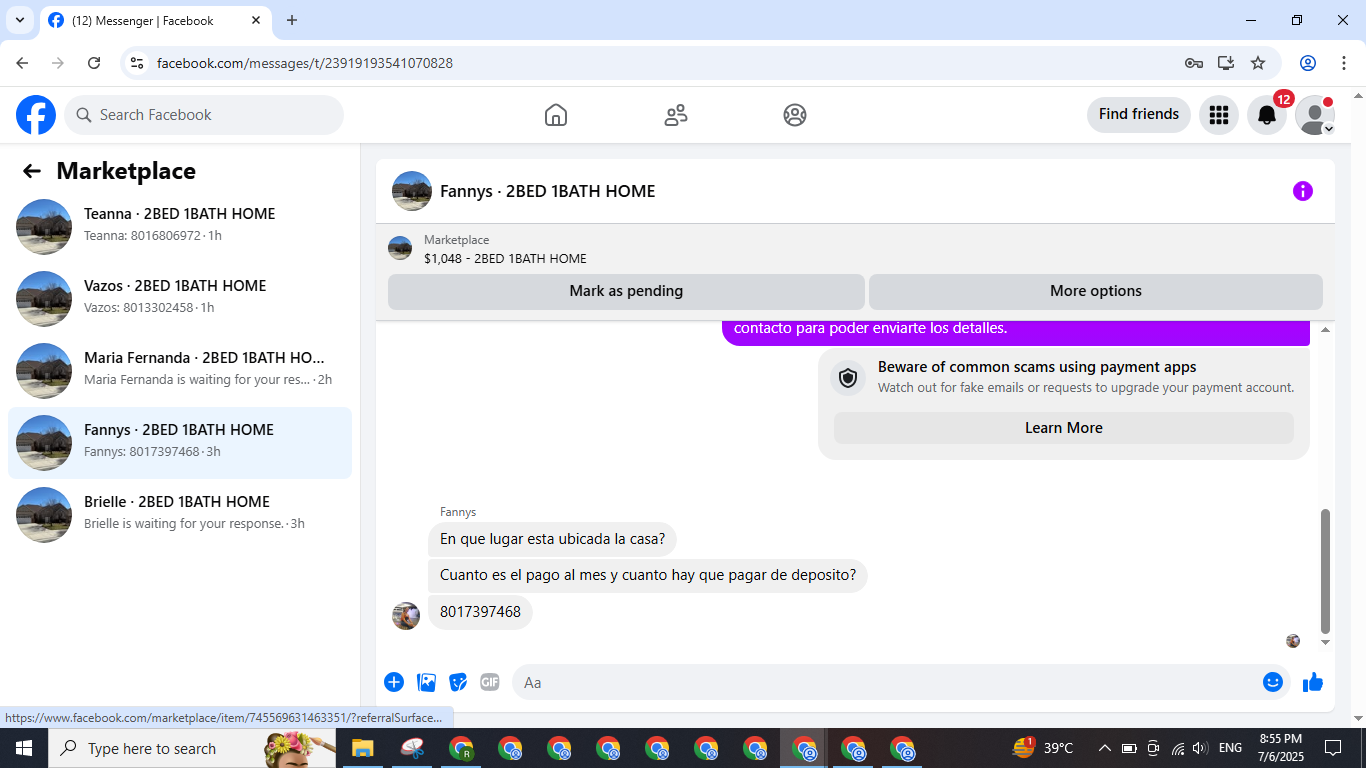This screenshot has height=768, width=1366.
Task: Open File Explorer from the taskbar
Action: pyautogui.click(x=362, y=748)
